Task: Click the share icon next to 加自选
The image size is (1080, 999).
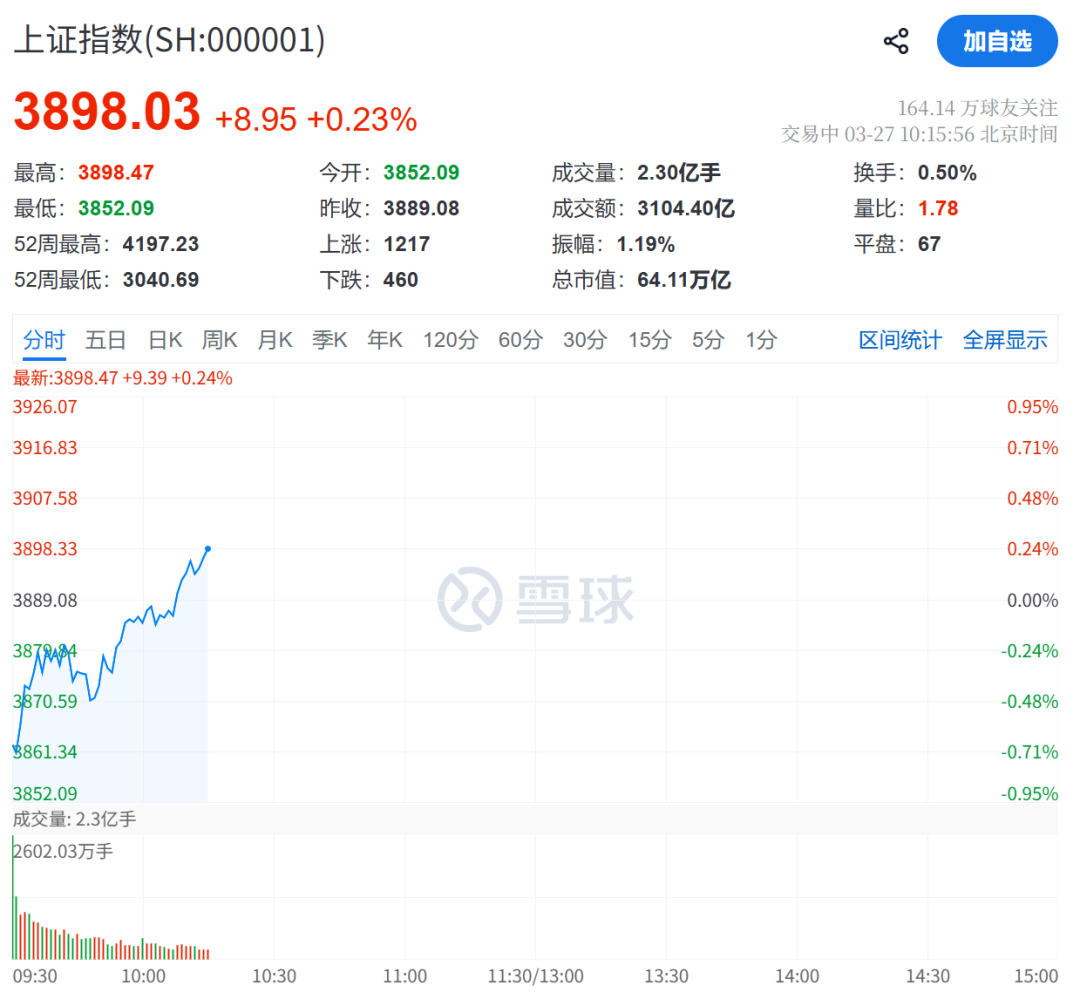Action: pyautogui.click(x=895, y=41)
